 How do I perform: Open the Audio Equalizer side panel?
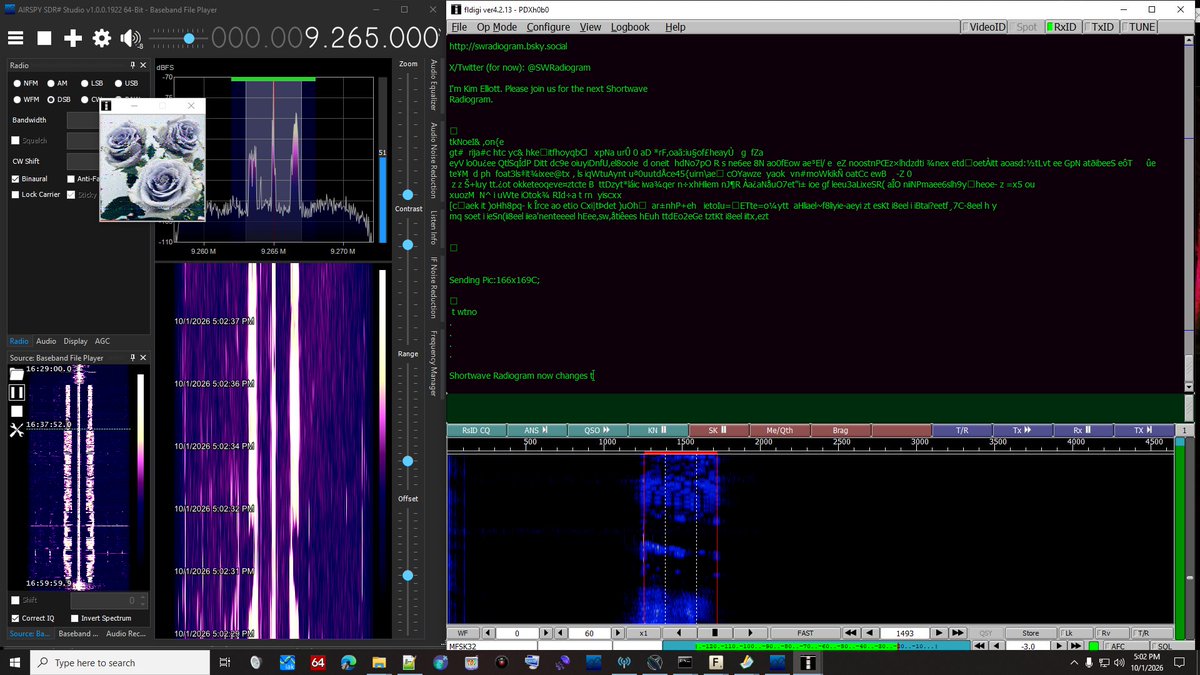[x=434, y=87]
